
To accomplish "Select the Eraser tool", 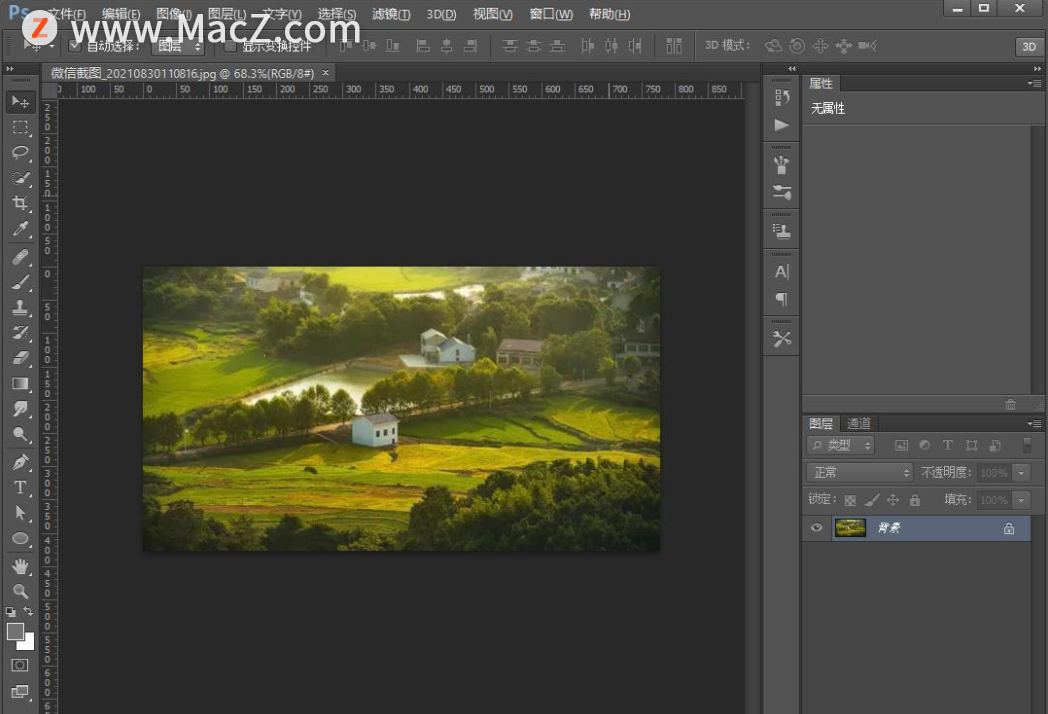I will (x=20, y=358).
